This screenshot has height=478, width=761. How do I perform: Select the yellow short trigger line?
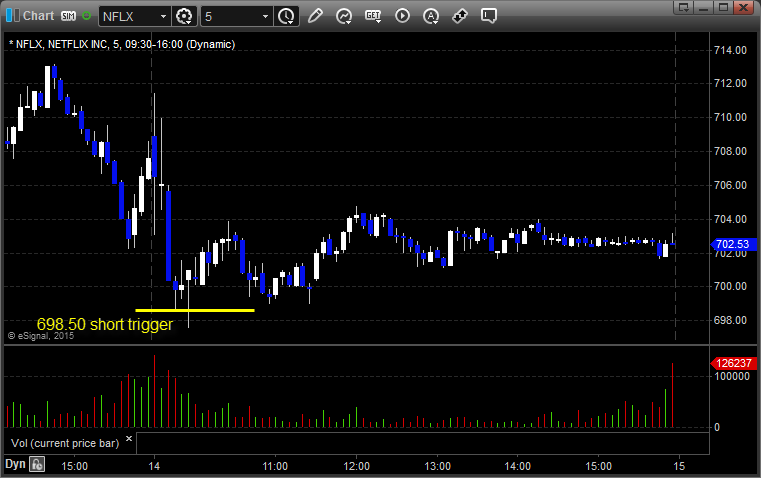tap(195, 310)
